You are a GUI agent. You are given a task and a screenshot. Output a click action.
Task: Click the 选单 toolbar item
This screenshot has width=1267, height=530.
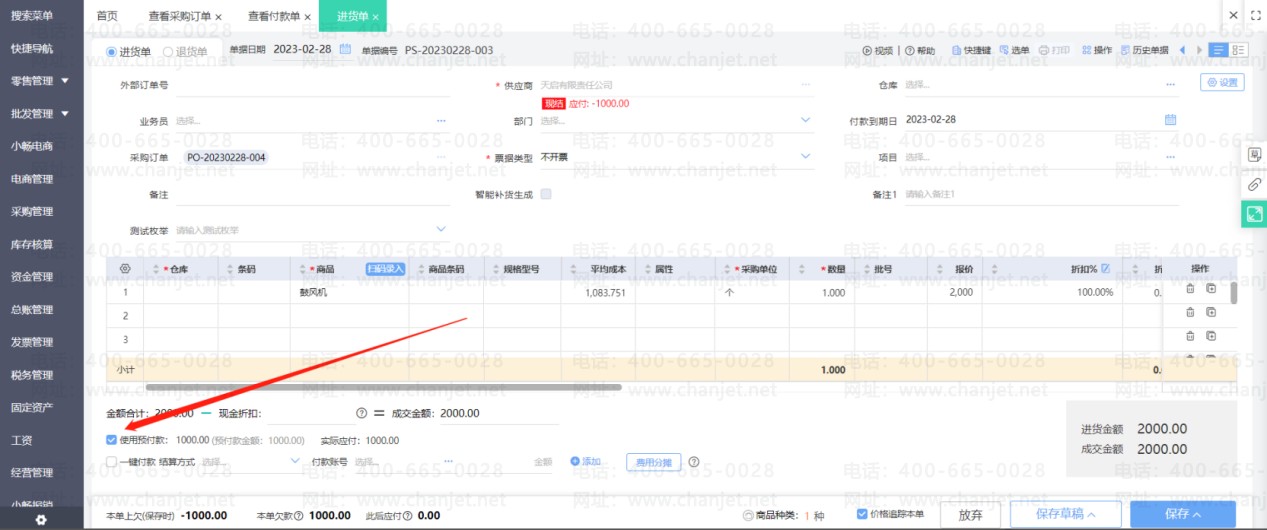coord(1013,50)
